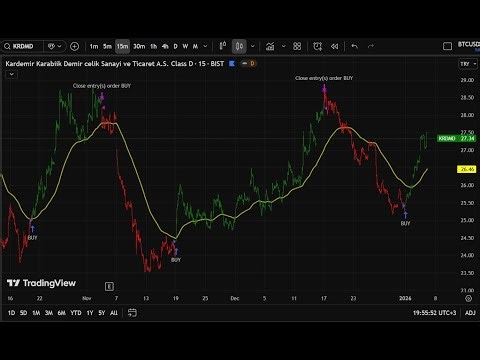This screenshot has width=480, height=360.
Task: Click the Dec label on time axis
Action: [x=235, y=298]
